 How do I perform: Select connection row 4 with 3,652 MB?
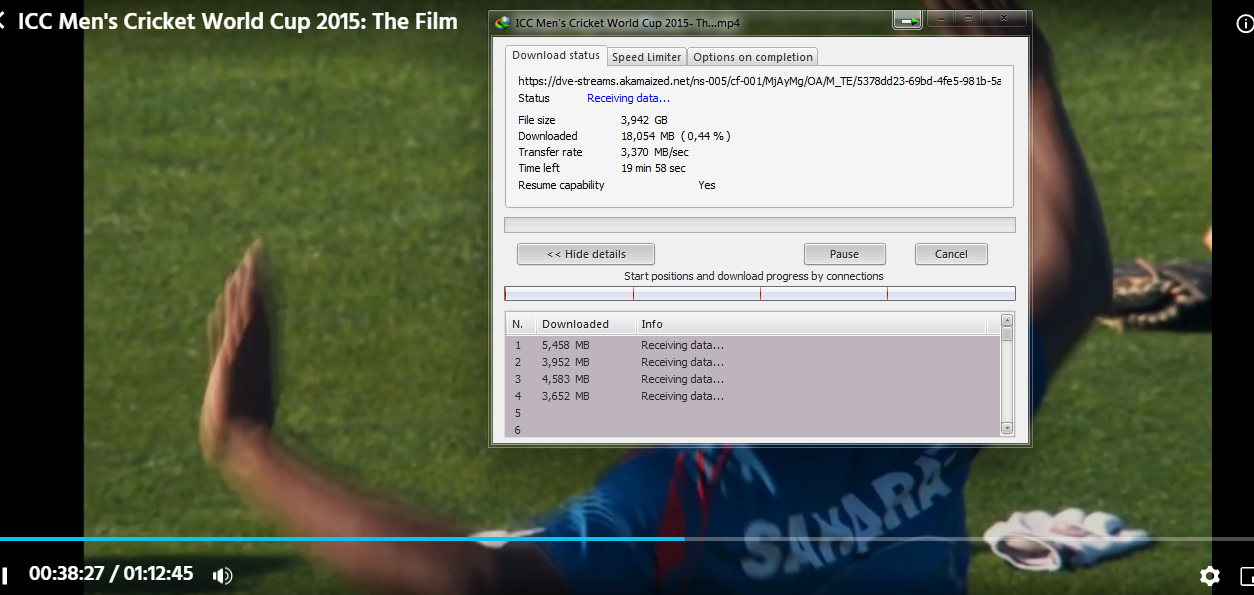coord(752,396)
